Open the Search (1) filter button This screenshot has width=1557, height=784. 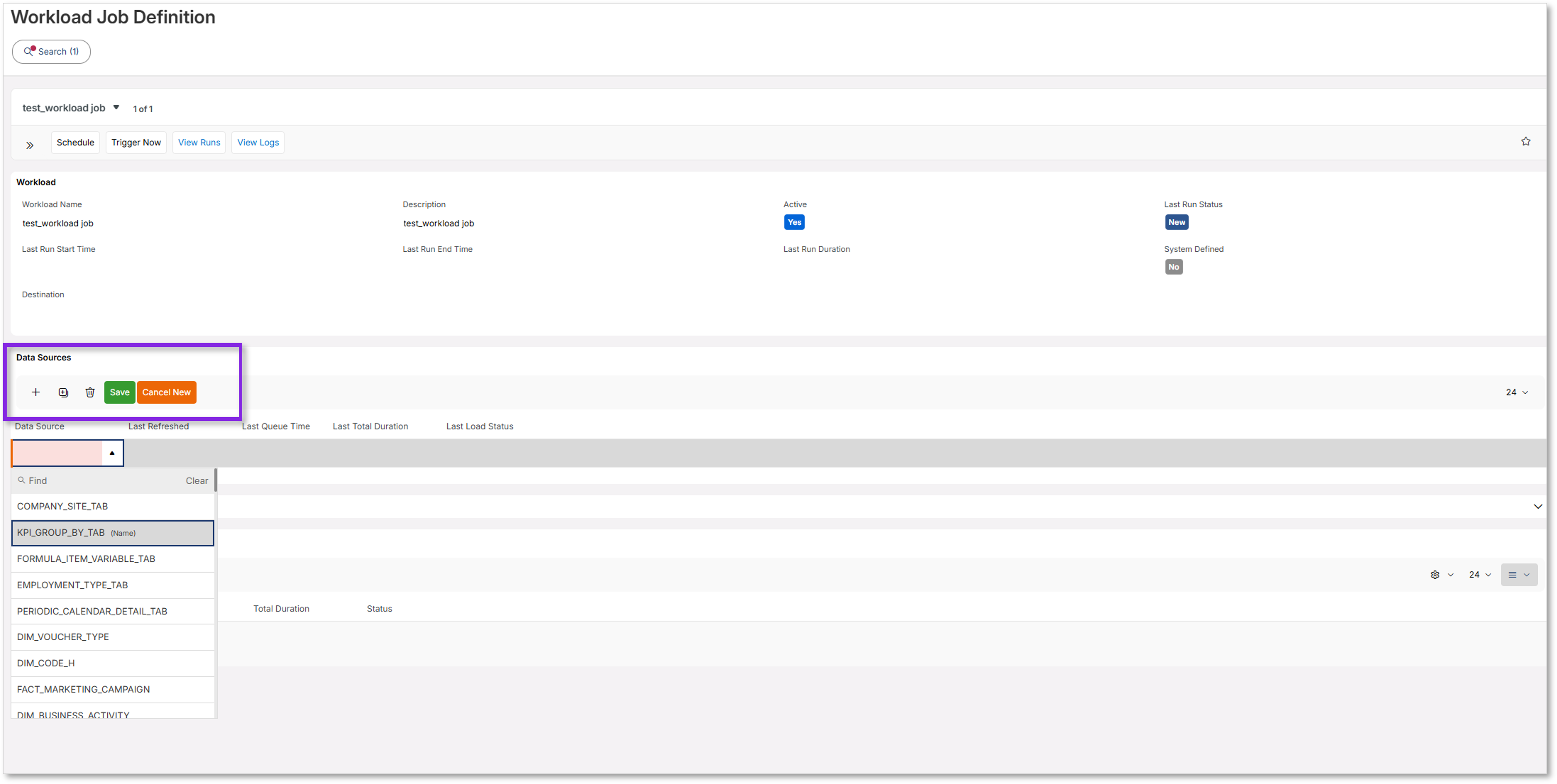coord(52,52)
